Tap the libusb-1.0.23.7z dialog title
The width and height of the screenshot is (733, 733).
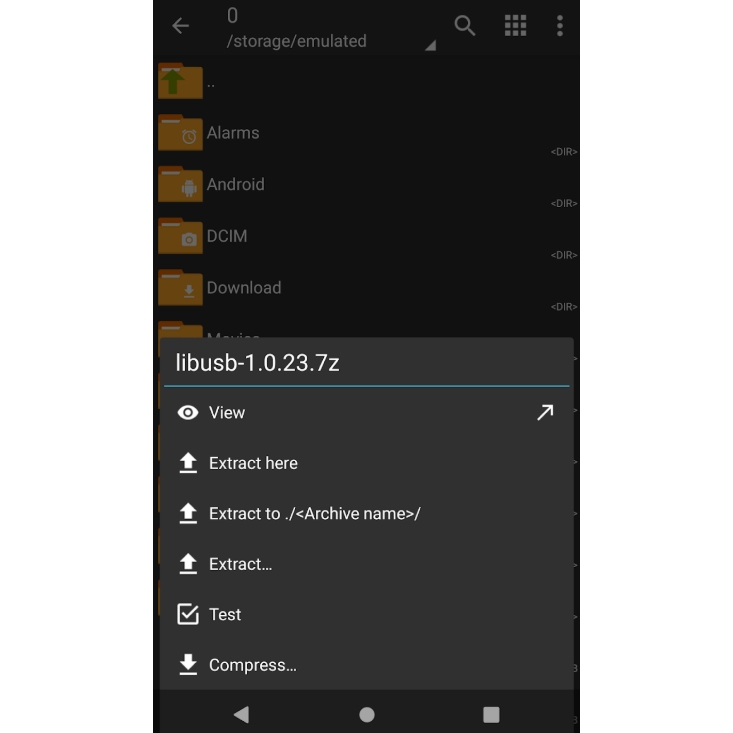click(258, 363)
